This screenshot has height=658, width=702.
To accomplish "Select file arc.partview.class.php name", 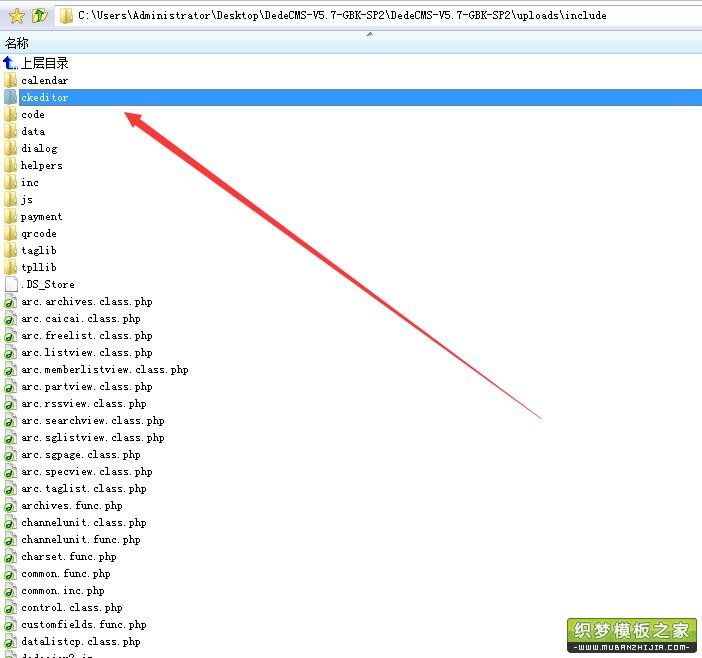I will [x=86, y=387].
